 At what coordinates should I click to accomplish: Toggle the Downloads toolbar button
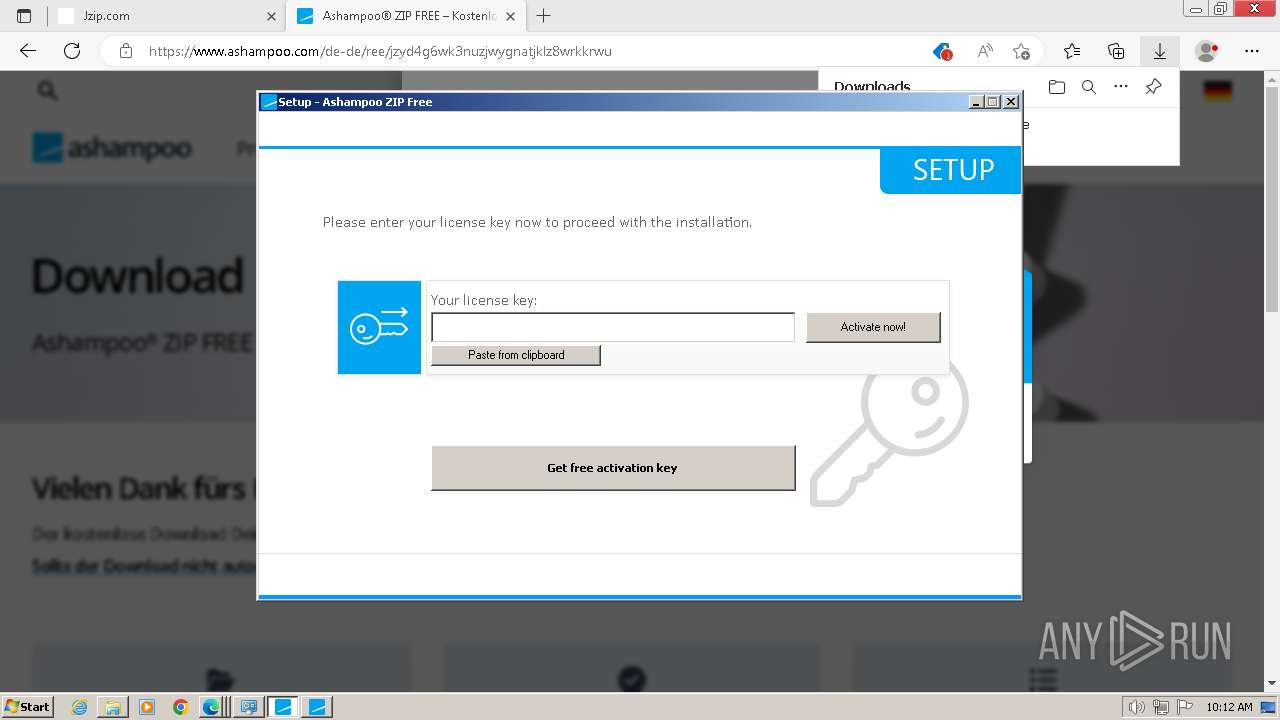[x=1160, y=51]
